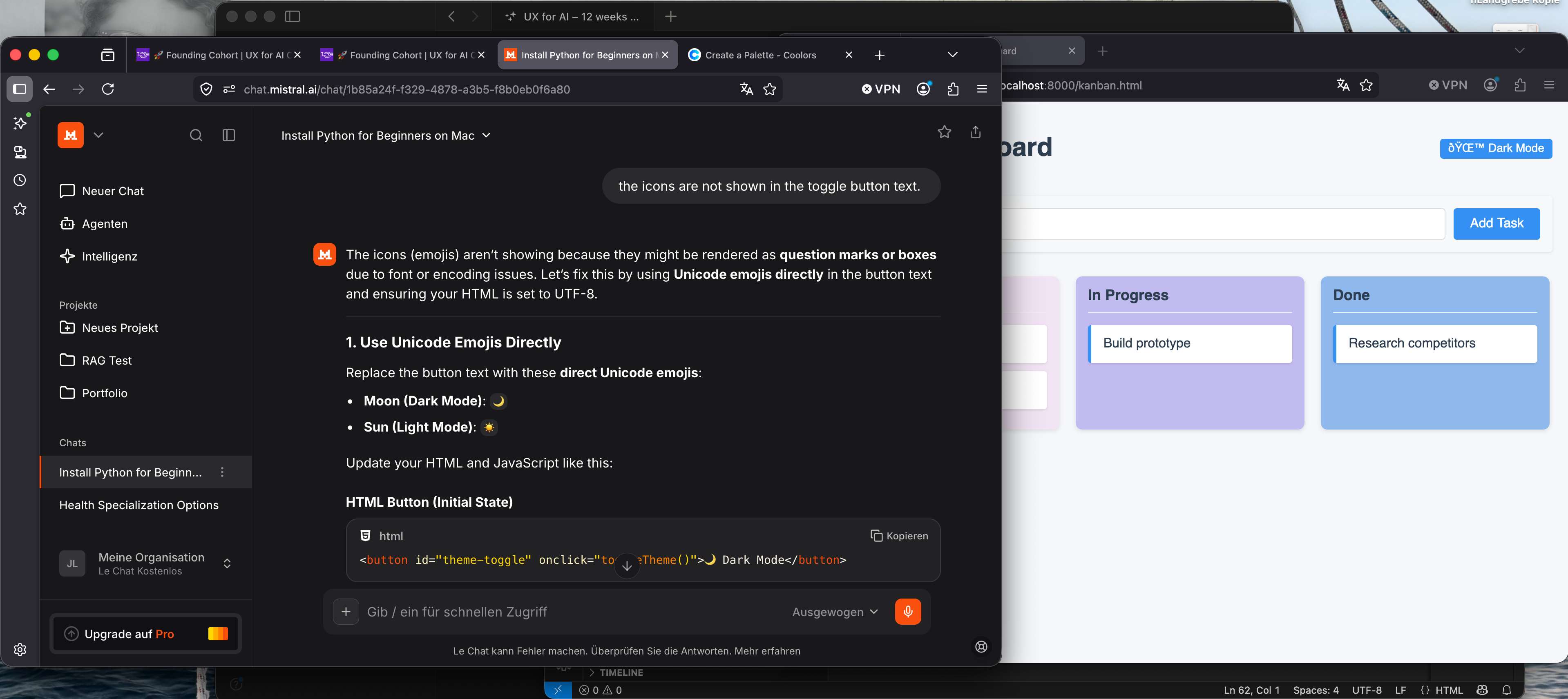The image size is (1568, 699).
Task: Create a Neues Projekt
Action: (109, 328)
